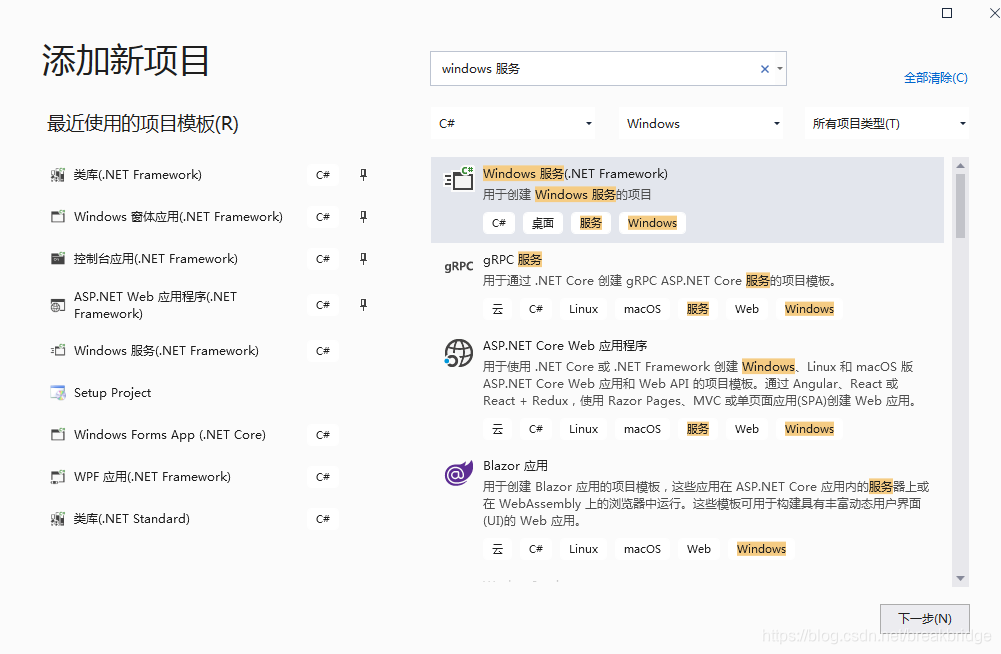Unpin ASP.NET Web 应用程序 template
This screenshot has height=654, width=1001.
(x=363, y=305)
